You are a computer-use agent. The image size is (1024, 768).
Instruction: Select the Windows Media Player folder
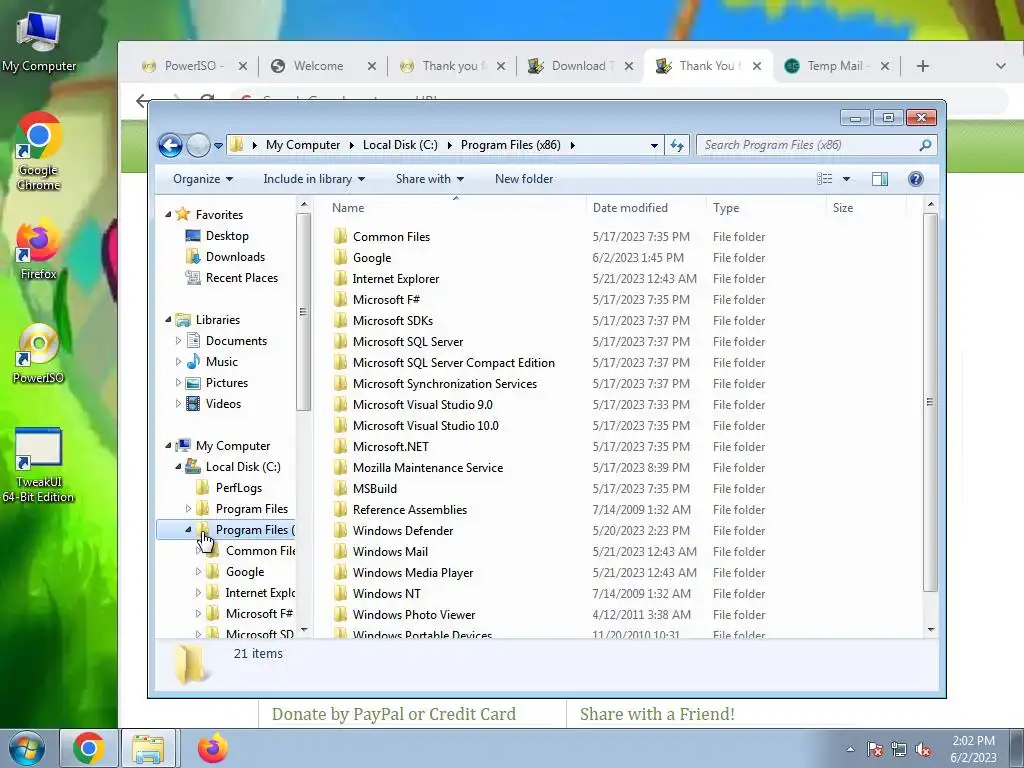pos(413,573)
